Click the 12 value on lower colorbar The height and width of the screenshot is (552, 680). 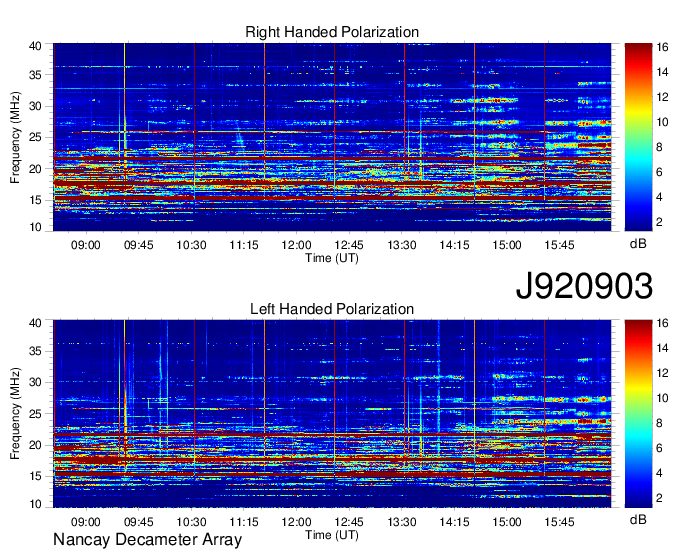662,373
